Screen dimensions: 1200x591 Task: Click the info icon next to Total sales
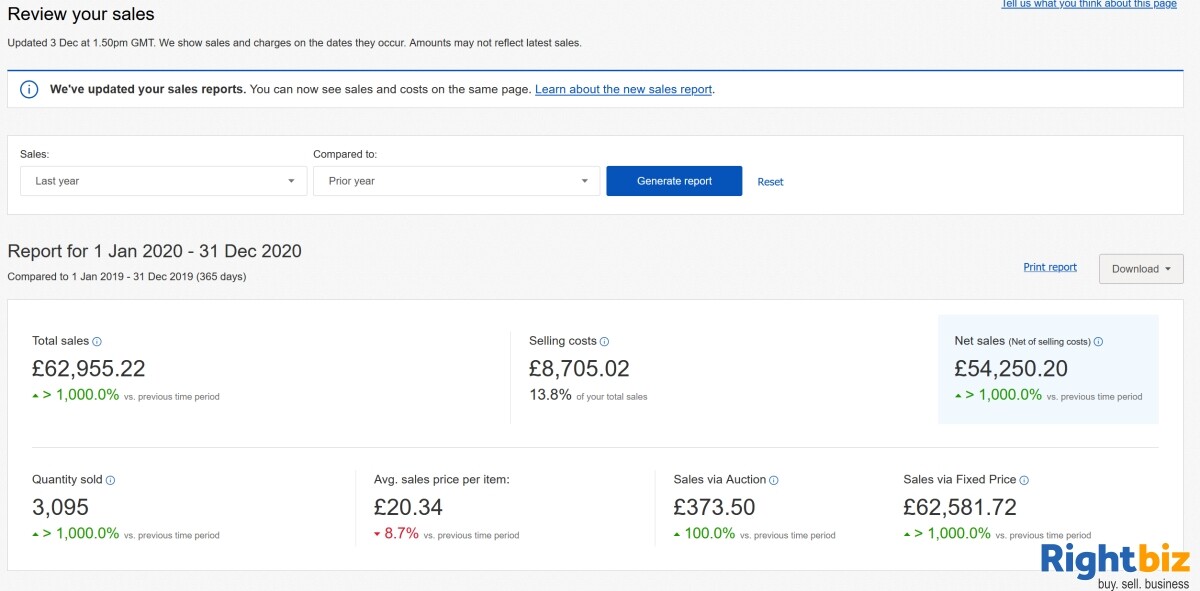click(x=97, y=342)
